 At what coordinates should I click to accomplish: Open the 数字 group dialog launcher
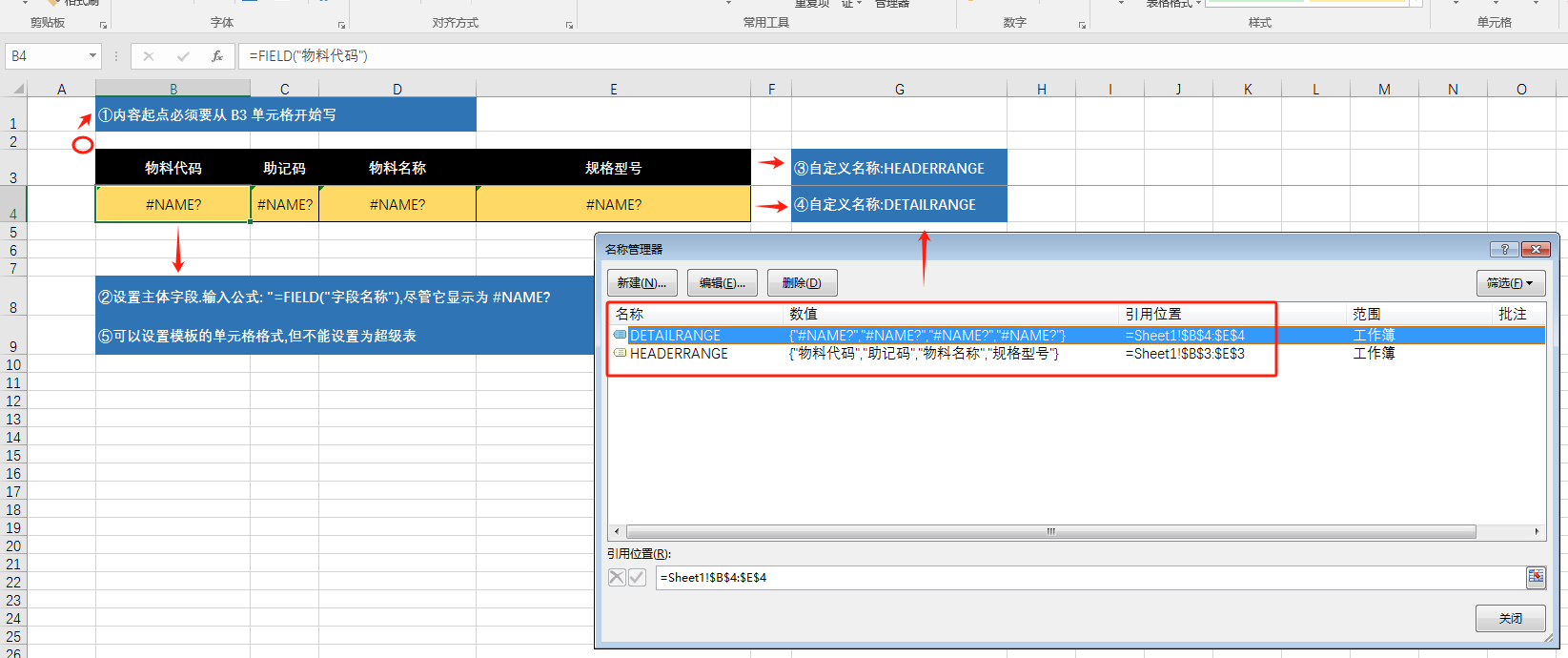(x=1082, y=25)
